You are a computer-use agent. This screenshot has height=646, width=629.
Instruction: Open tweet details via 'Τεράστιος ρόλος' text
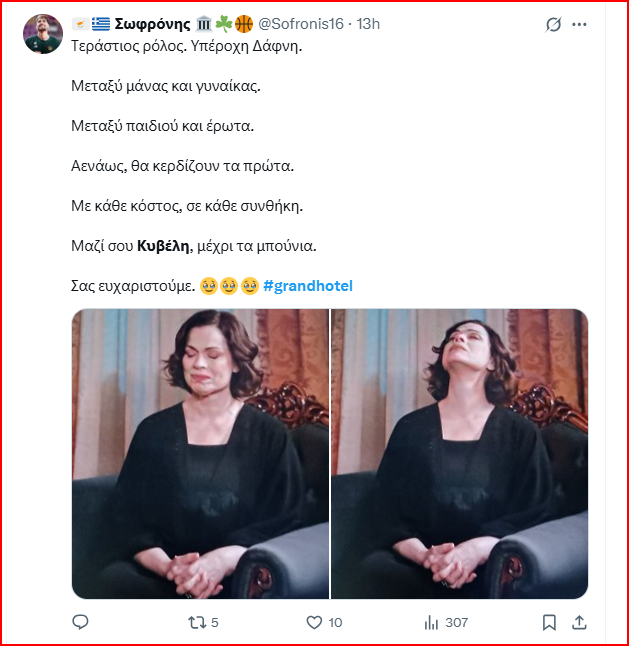coord(129,46)
